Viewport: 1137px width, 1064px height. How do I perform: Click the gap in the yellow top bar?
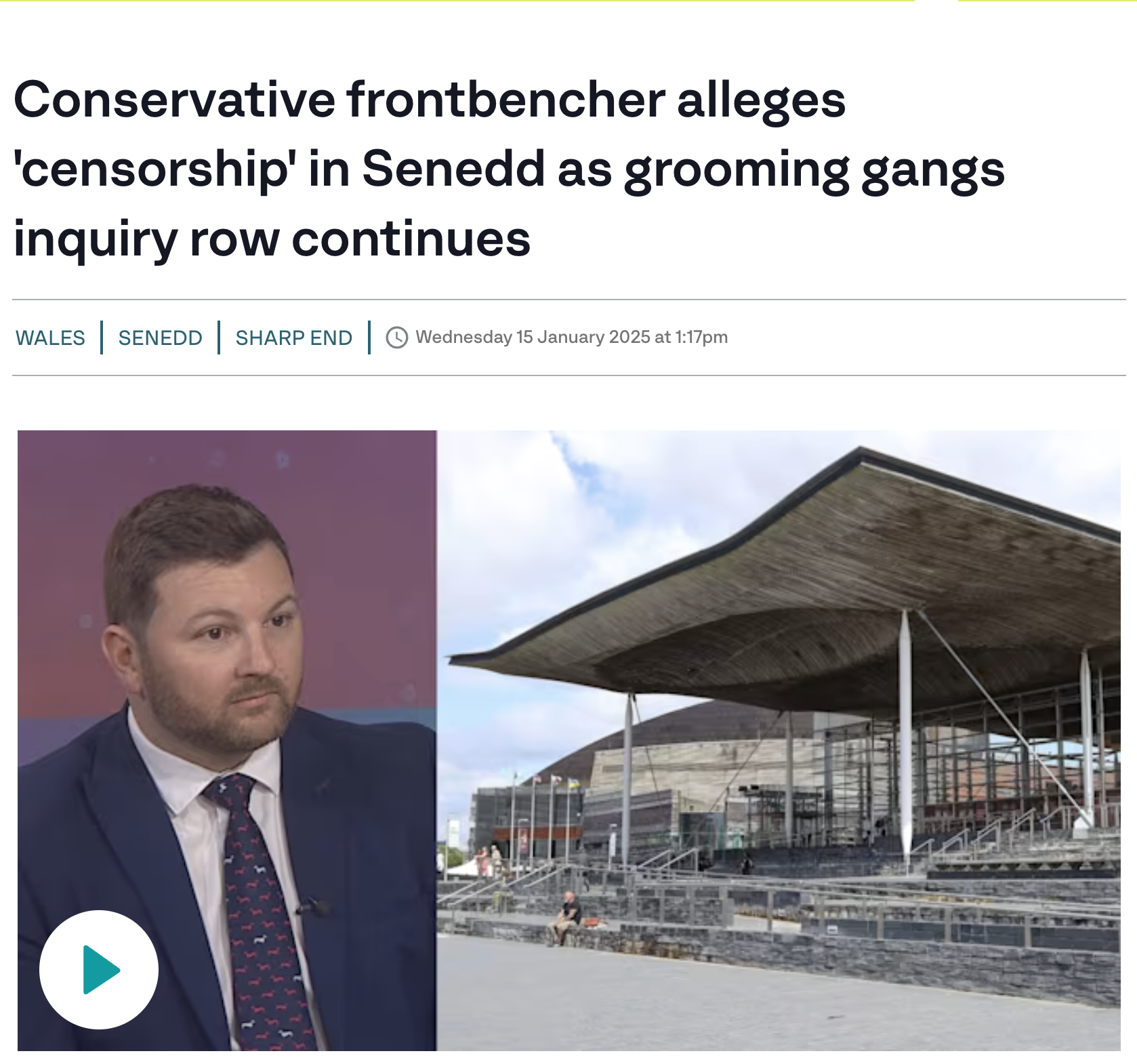[936, 1]
